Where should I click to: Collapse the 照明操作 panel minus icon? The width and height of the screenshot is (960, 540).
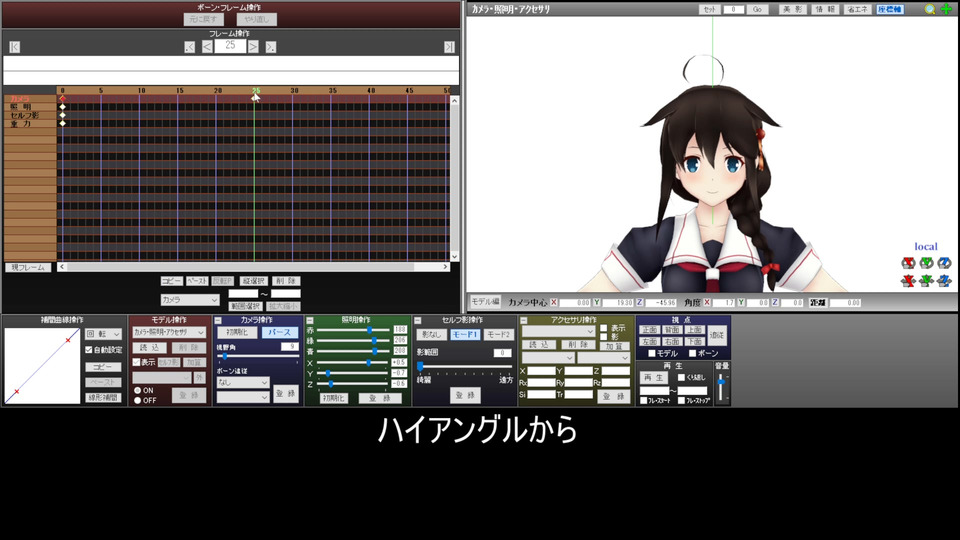point(310,320)
